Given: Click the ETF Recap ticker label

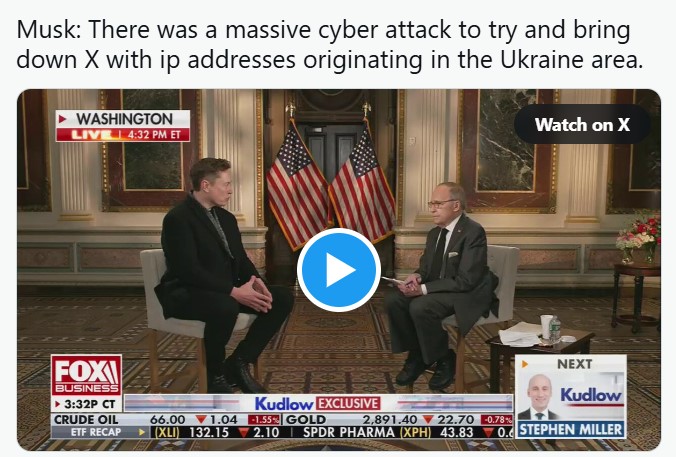Looking at the screenshot, I should pyautogui.click(x=97, y=432).
